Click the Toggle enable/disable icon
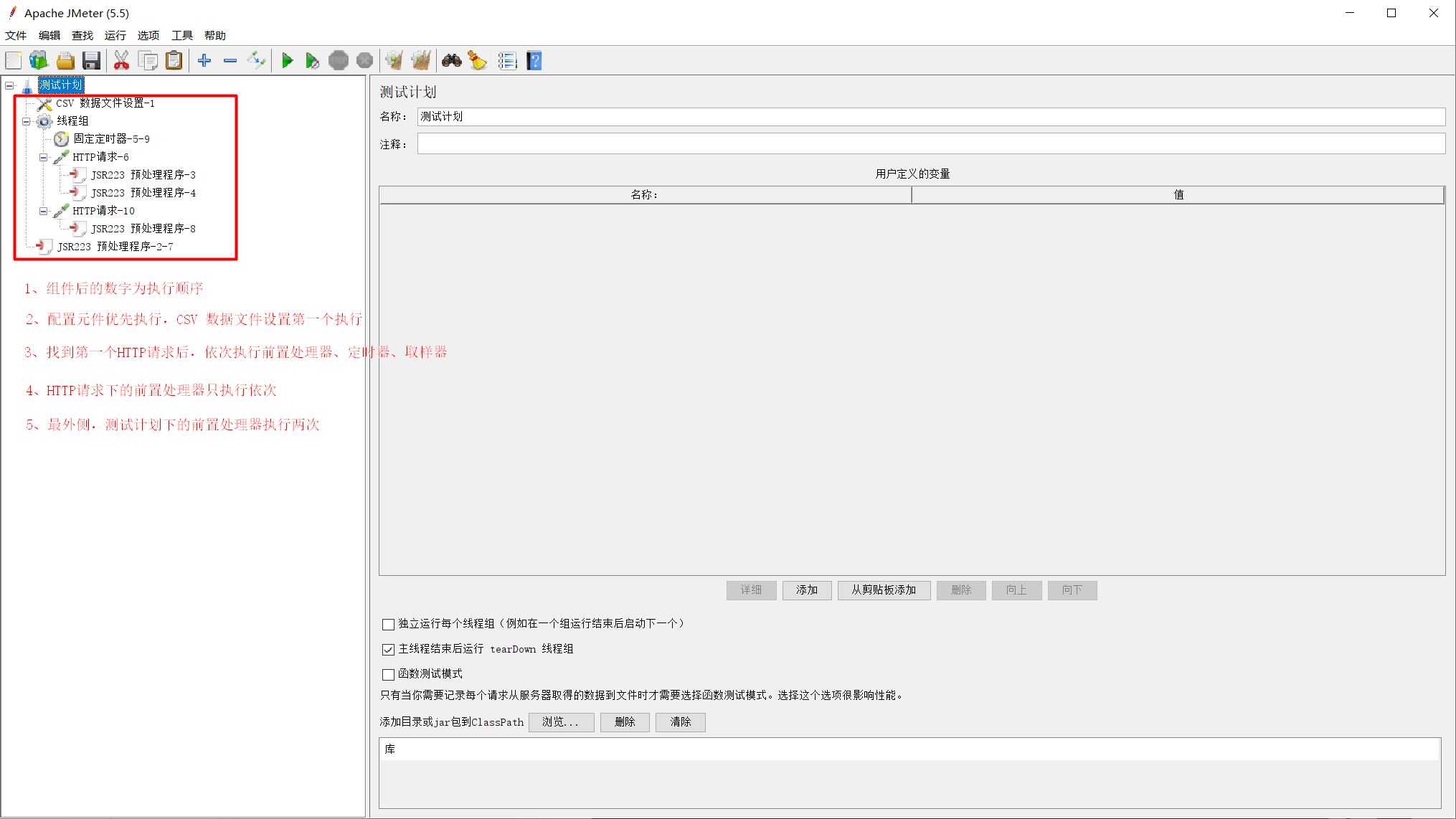The image size is (1456, 819). pos(256,61)
